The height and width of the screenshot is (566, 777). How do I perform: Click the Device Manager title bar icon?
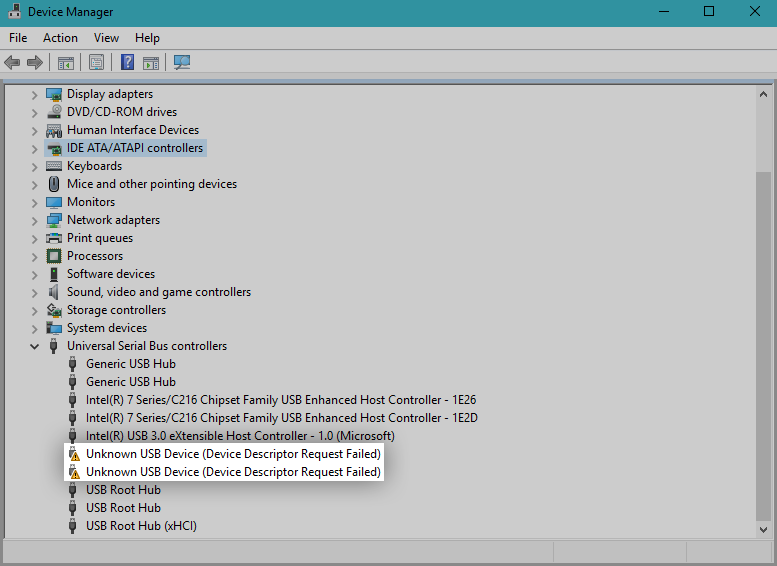(x=15, y=11)
